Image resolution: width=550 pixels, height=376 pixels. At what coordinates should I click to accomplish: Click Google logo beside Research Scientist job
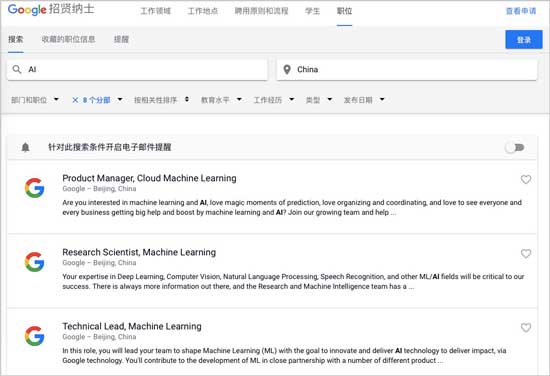(x=34, y=262)
